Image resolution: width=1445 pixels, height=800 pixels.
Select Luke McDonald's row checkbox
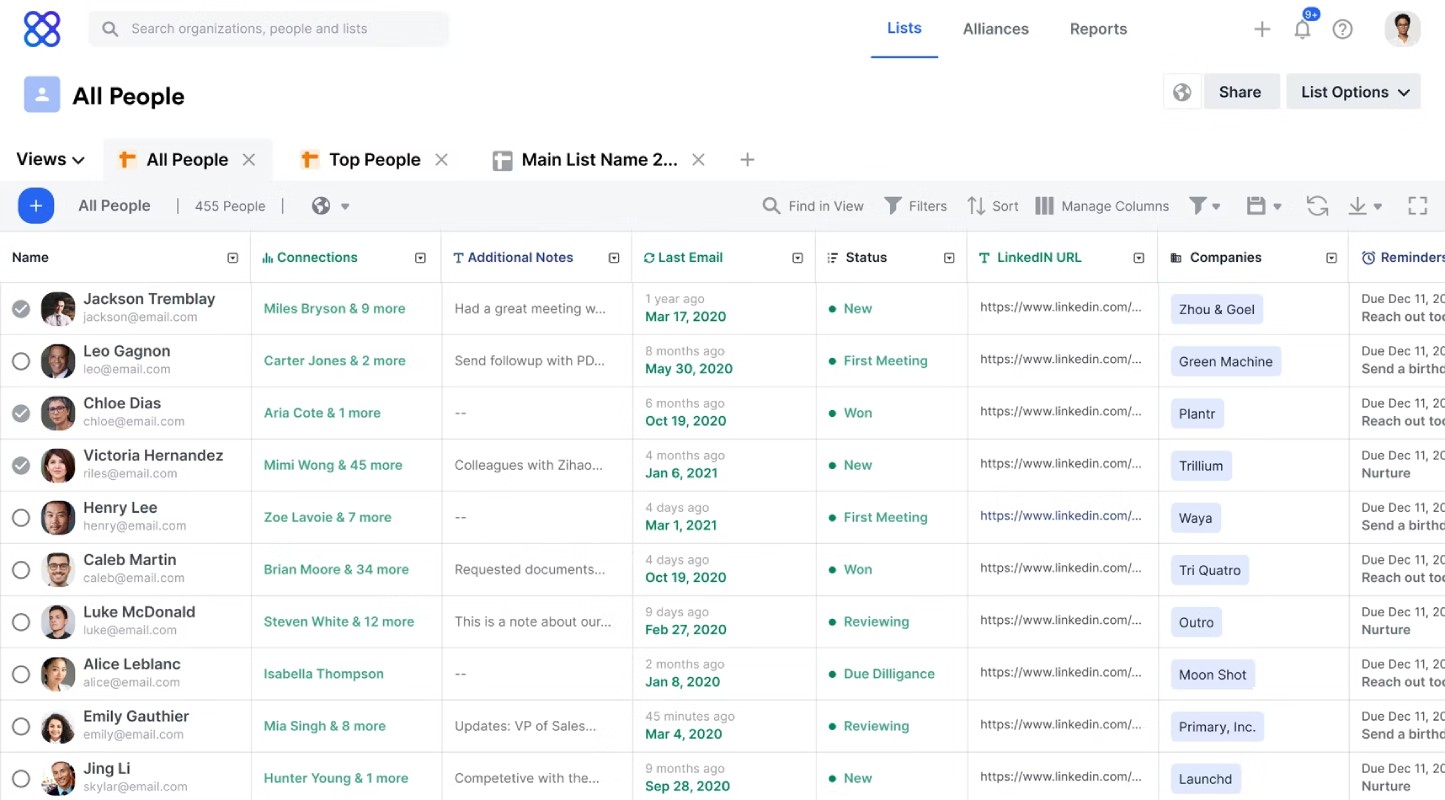coord(20,622)
